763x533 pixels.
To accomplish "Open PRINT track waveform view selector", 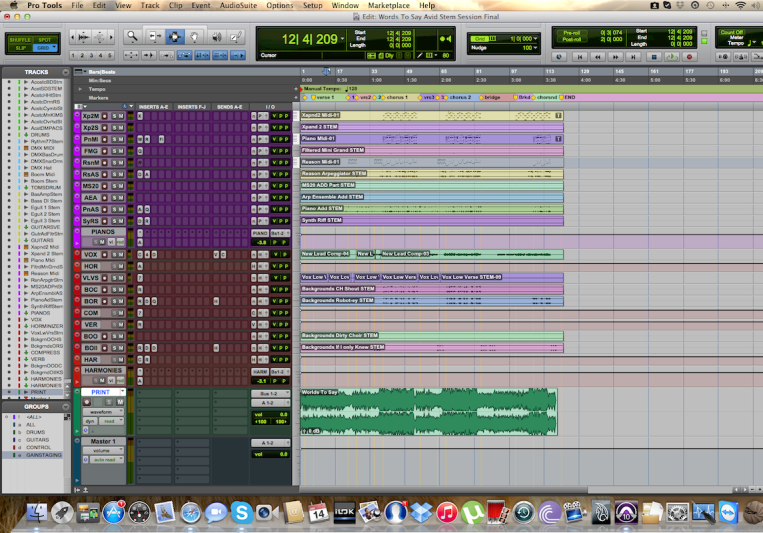I will (103, 412).
